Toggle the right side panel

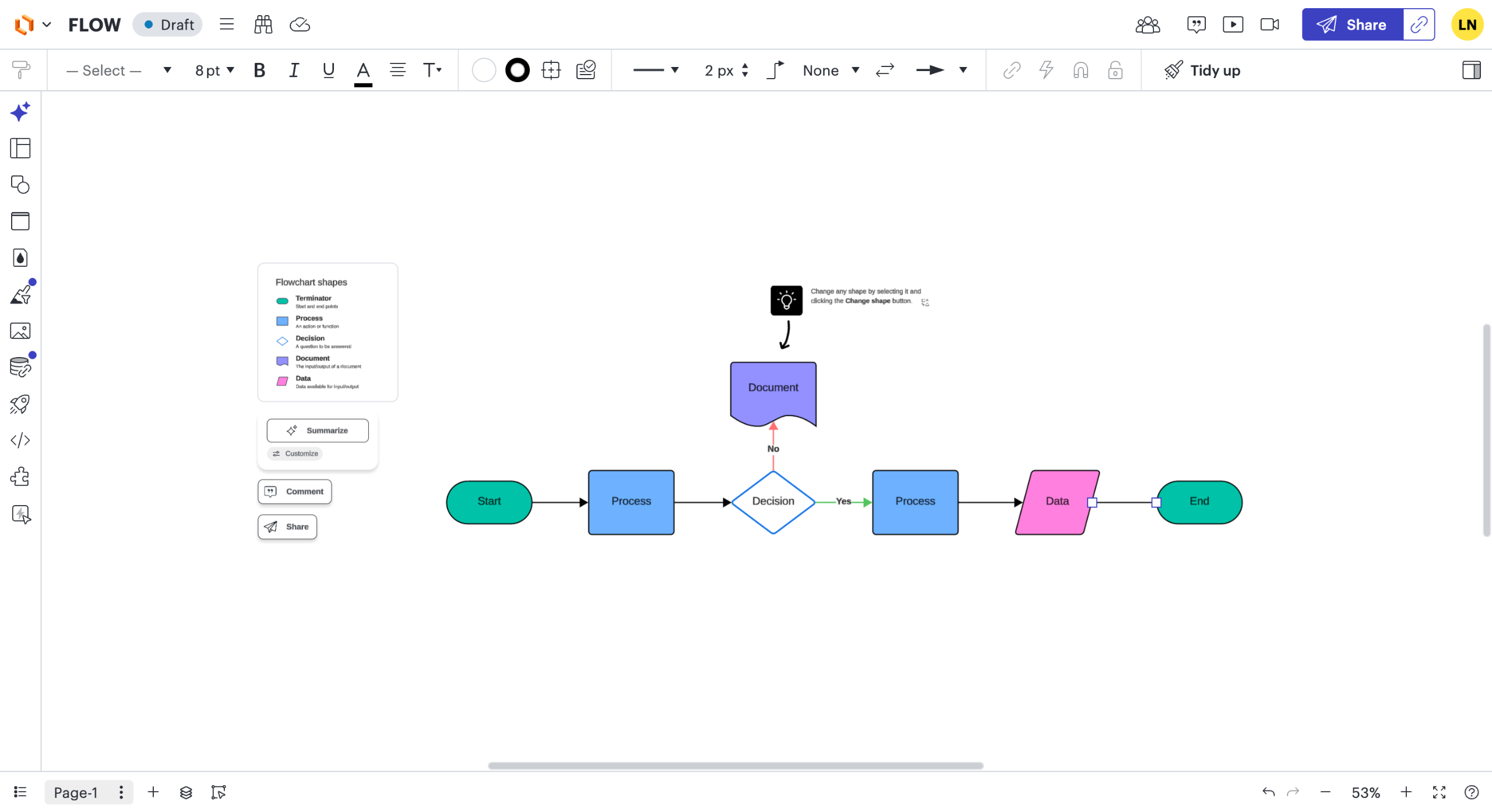pyautogui.click(x=1471, y=70)
